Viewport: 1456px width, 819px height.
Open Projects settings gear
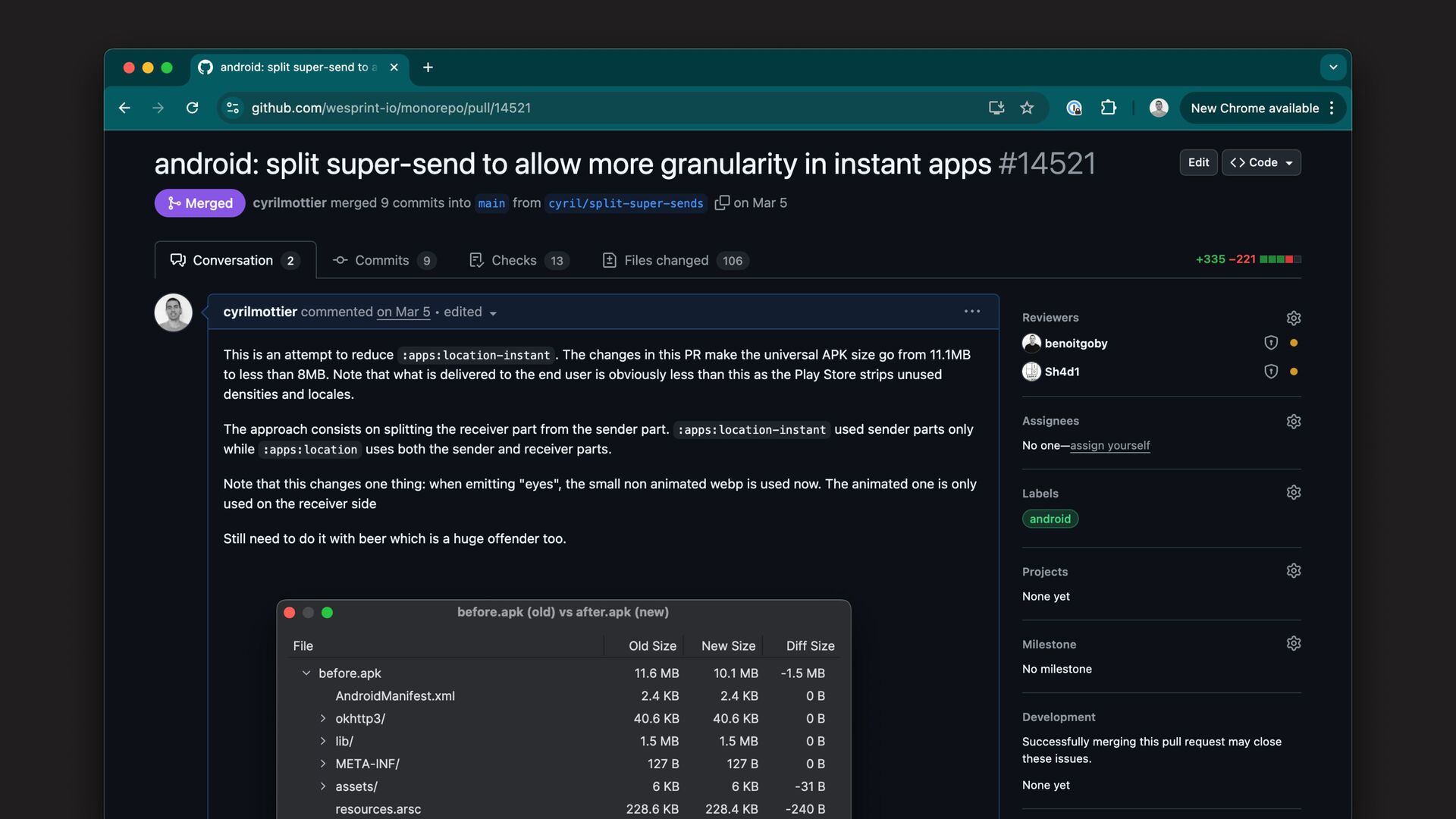[1294, 571]
